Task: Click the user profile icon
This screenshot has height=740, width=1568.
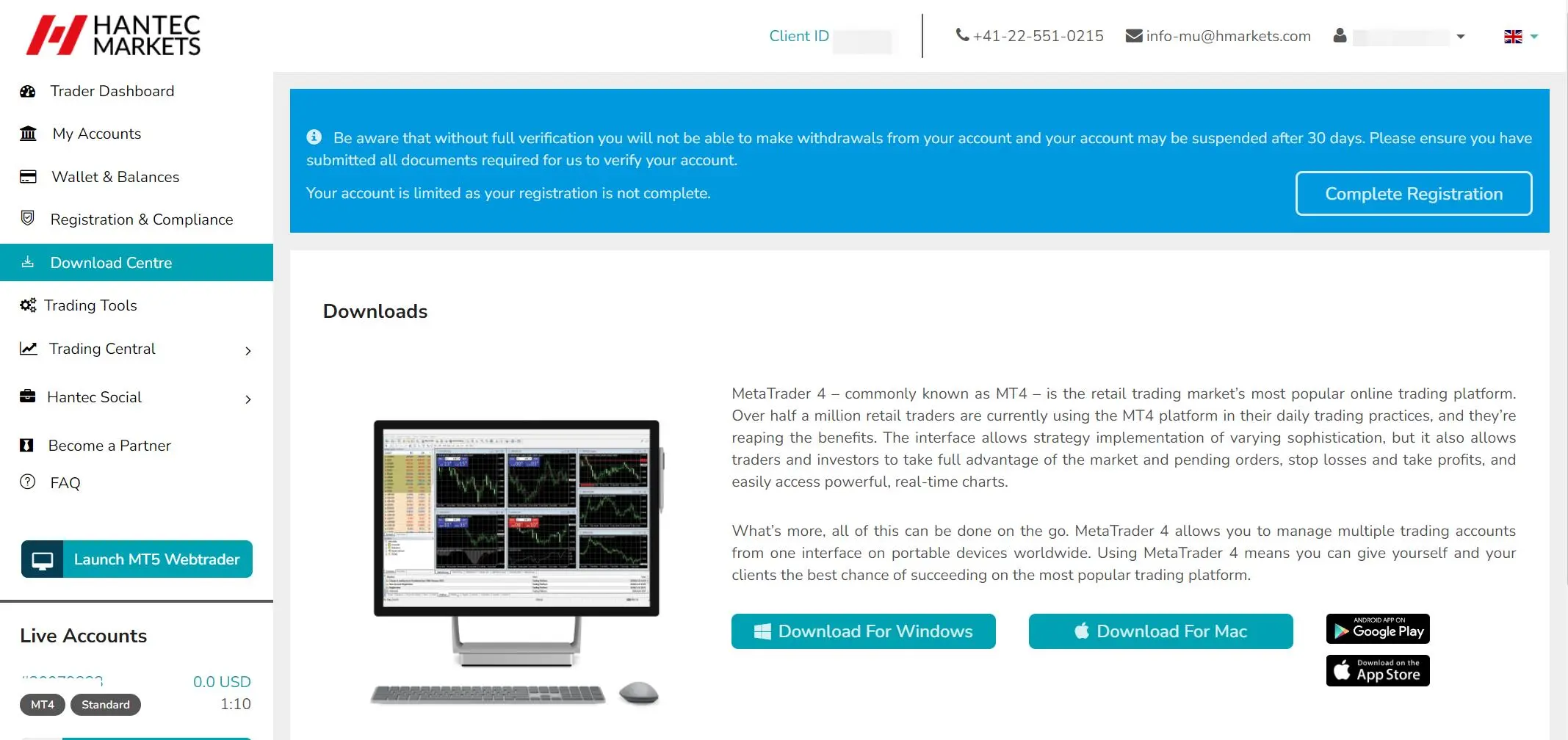Action: pos(1340,35)
